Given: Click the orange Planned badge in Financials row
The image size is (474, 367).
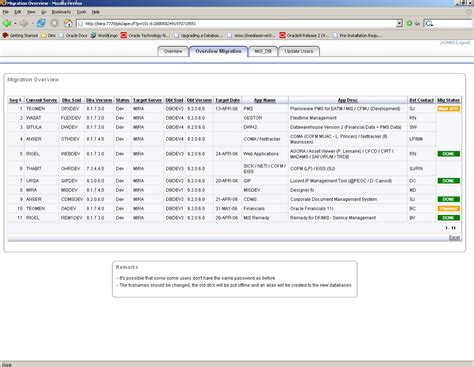Looking at the screenshot, I should pyautogui.click(x=448, y=208).
